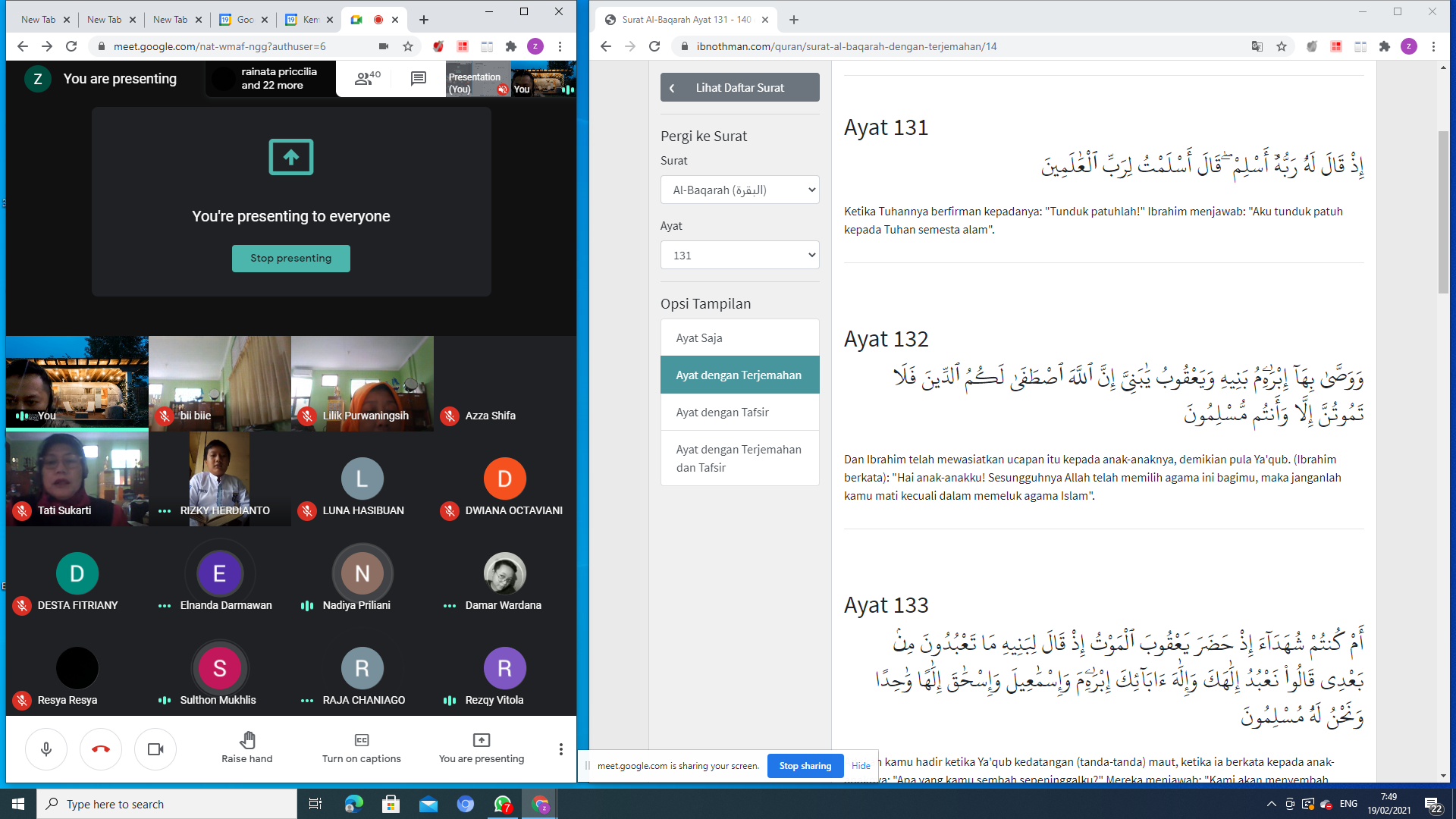Screen dimensions: 1456x819
Task: Turn on captions
Action: [x=361, y=748]
